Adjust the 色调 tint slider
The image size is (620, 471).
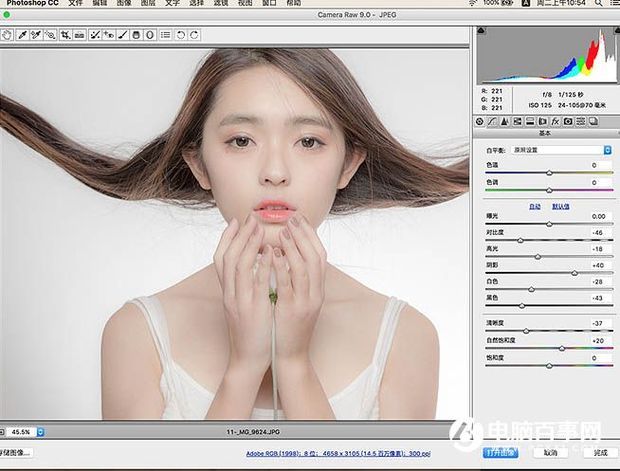[549, 190]
